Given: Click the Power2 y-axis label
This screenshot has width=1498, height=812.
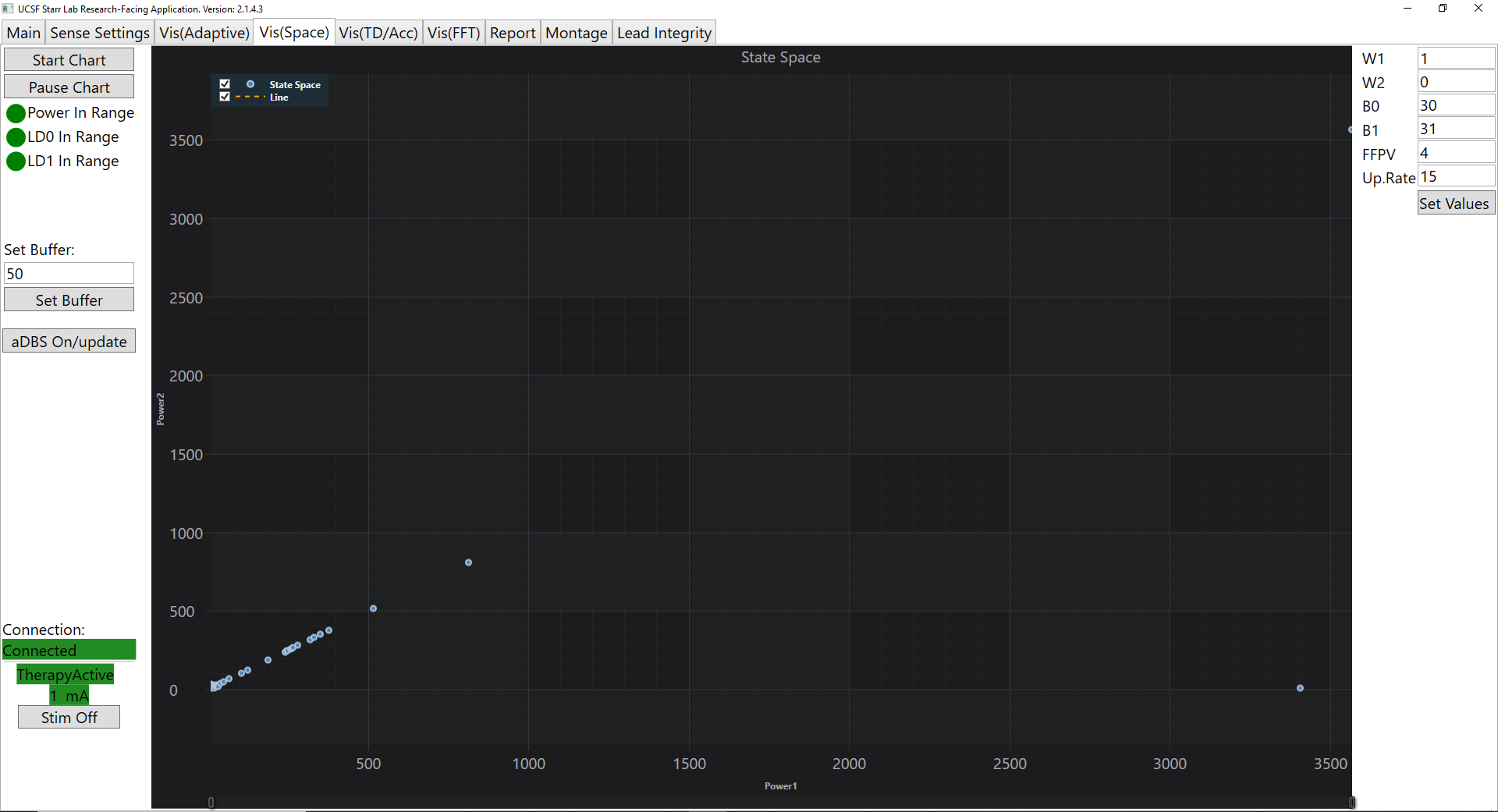Looking at the screenshot, I should (161, 409).
